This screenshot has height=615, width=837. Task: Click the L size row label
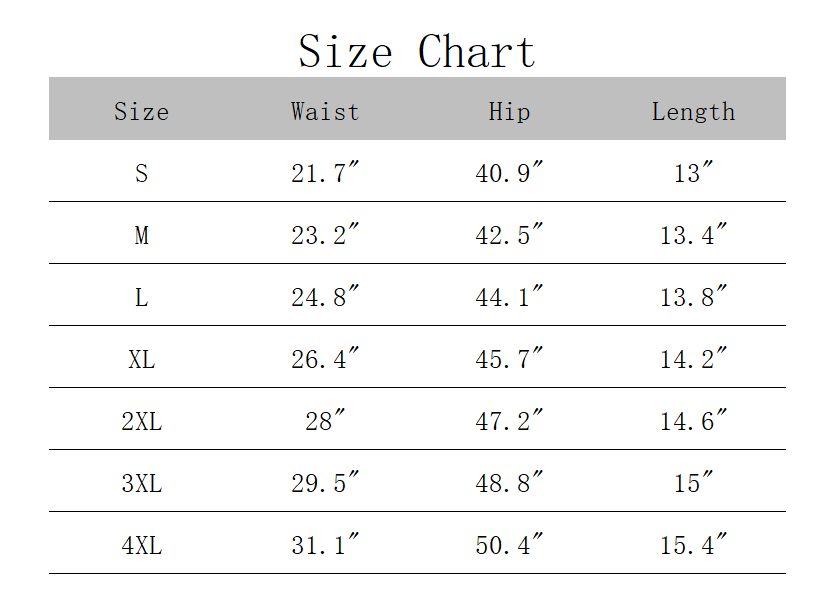(x=141, y=297)
